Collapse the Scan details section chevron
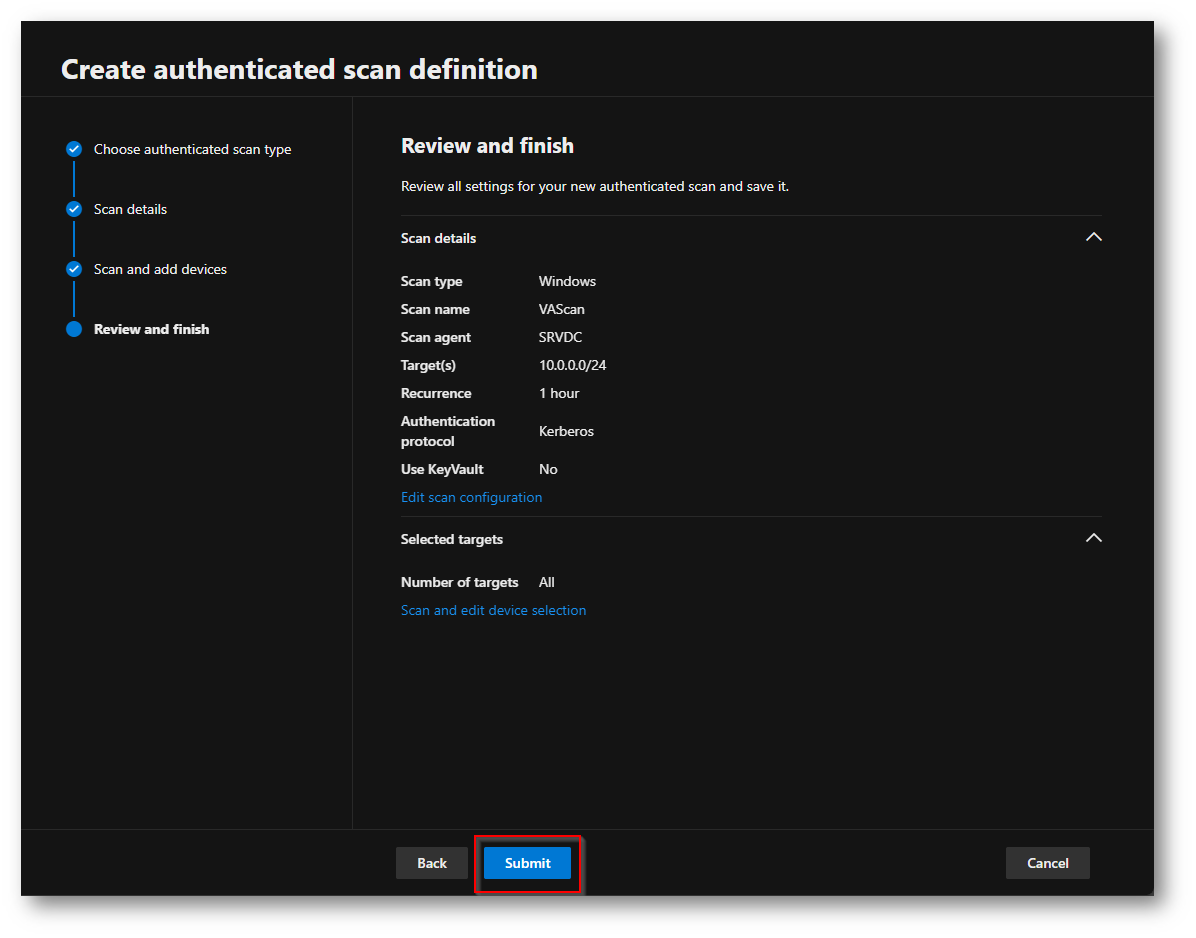1196x938 pixels. pos(1094,237)
